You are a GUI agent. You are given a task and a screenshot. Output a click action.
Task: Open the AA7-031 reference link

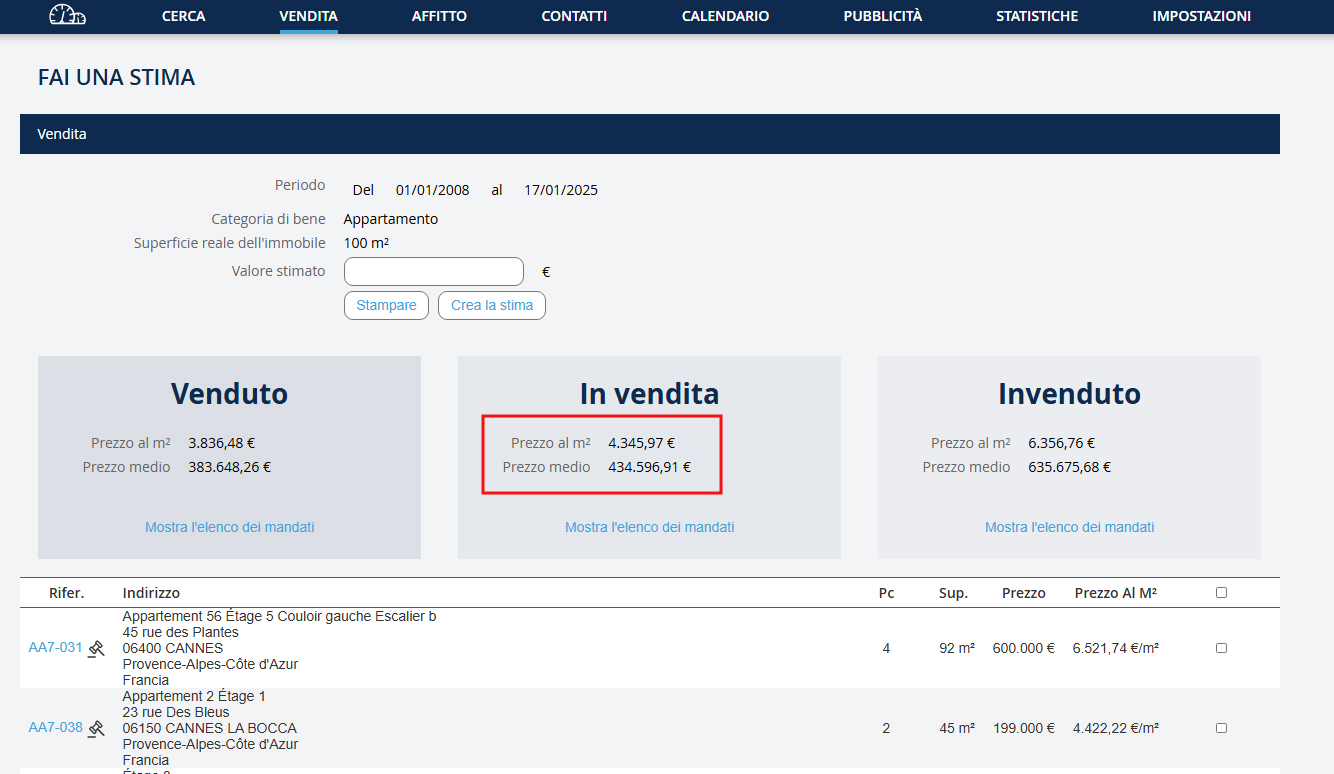55,648
